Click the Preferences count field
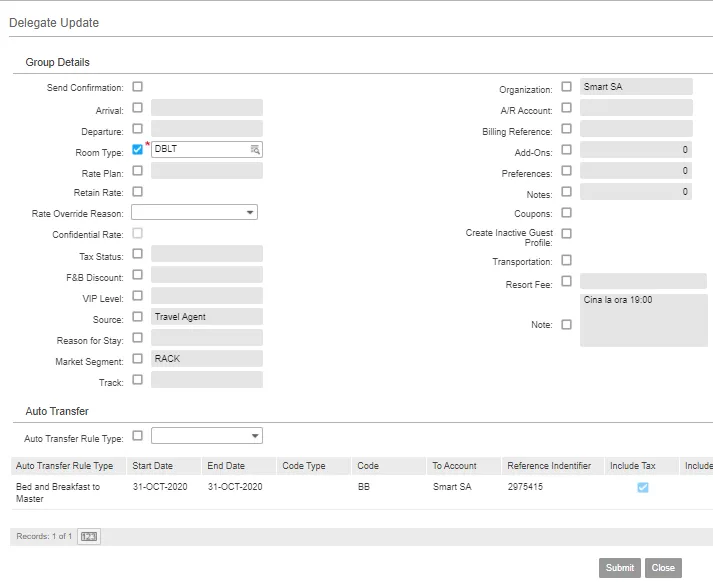 636,171
